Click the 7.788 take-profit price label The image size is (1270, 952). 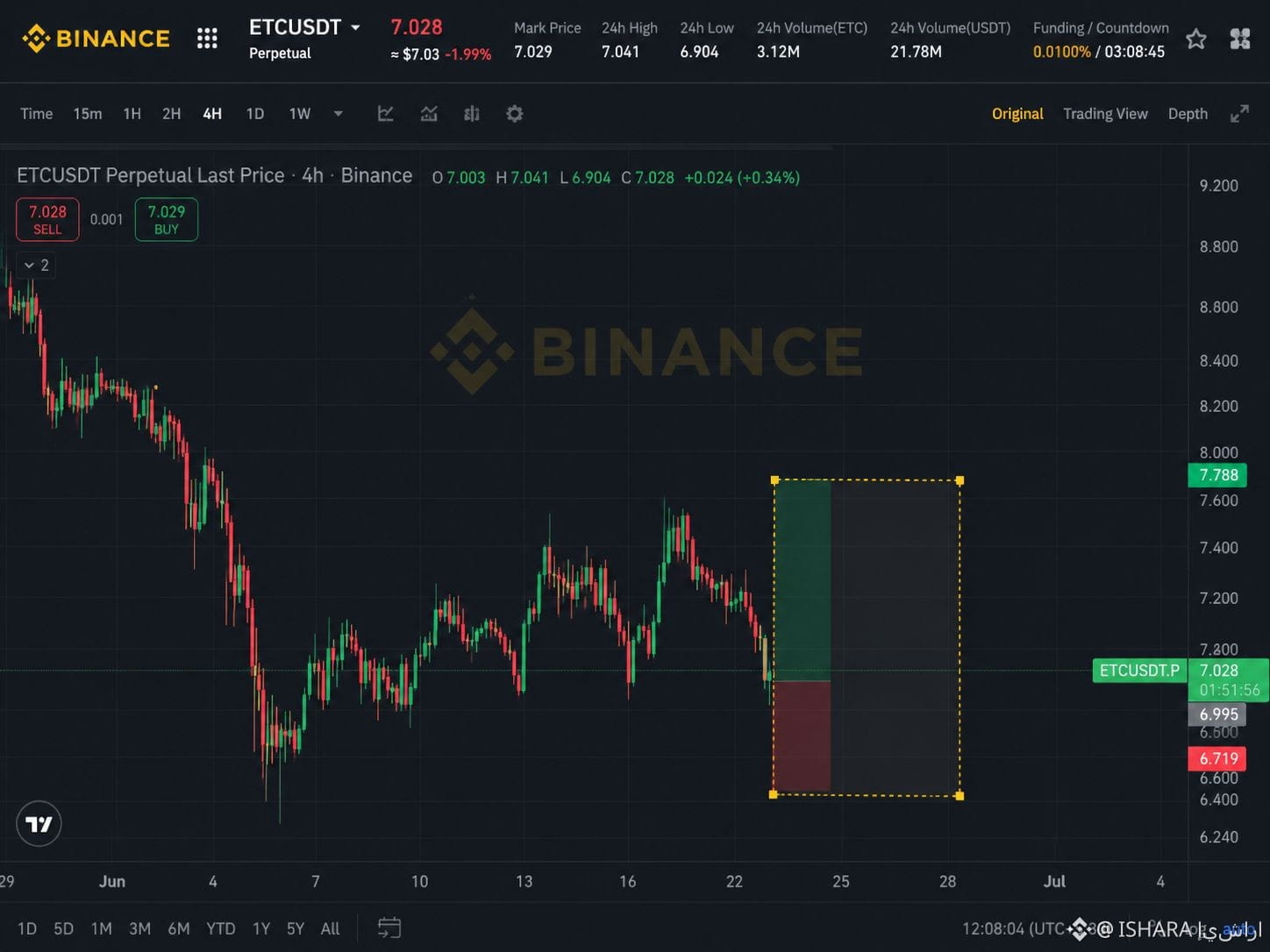click(x=1217, y=475)
